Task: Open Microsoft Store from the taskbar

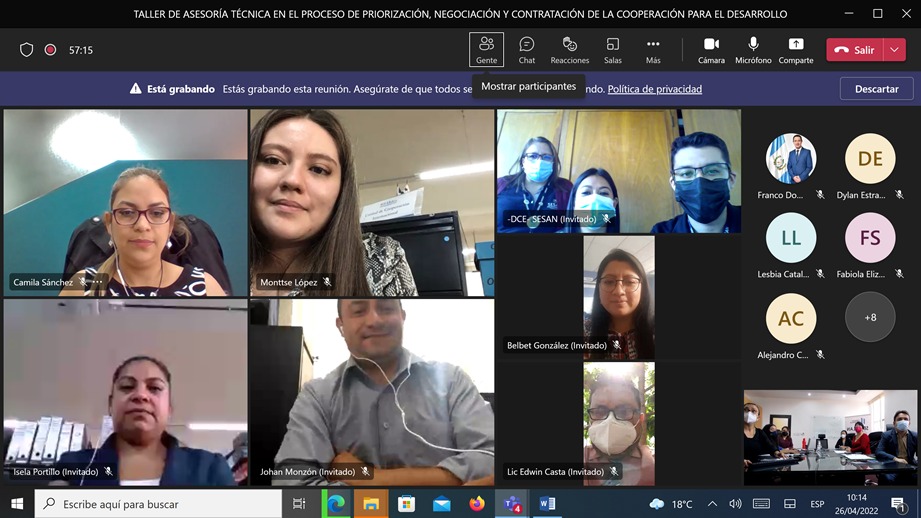Action: (x=406, y=504)
